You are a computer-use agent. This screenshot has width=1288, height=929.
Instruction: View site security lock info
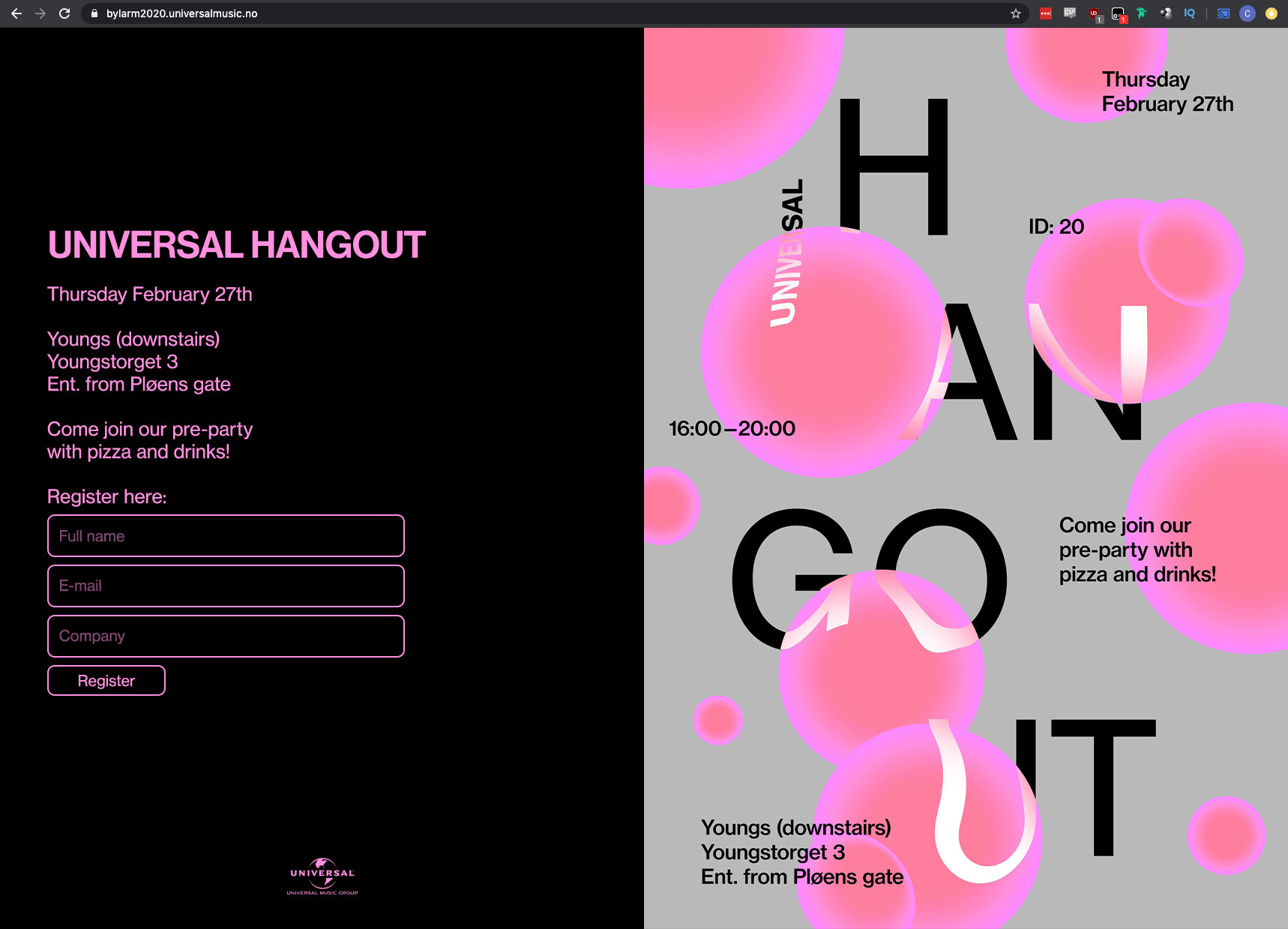click(94, 13)
